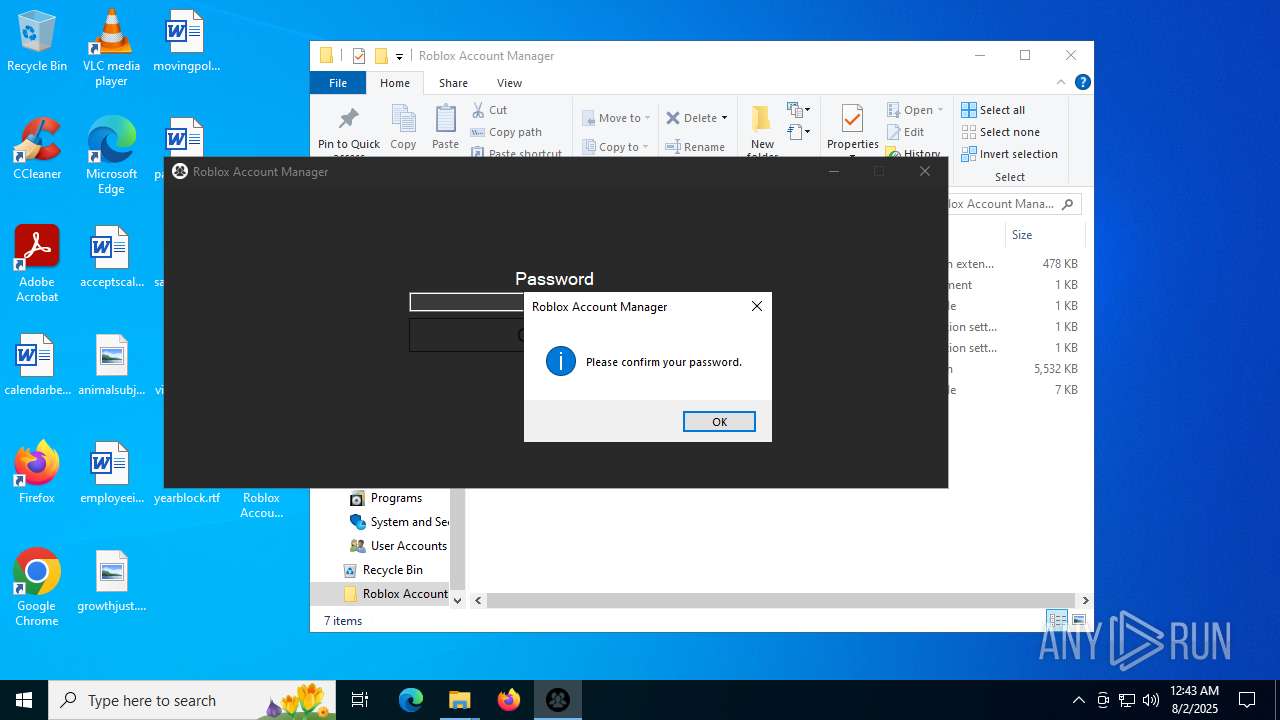Click the horizontal scrollbar left arrow
The image size is (1280, 720).
[x=479, y=600]
